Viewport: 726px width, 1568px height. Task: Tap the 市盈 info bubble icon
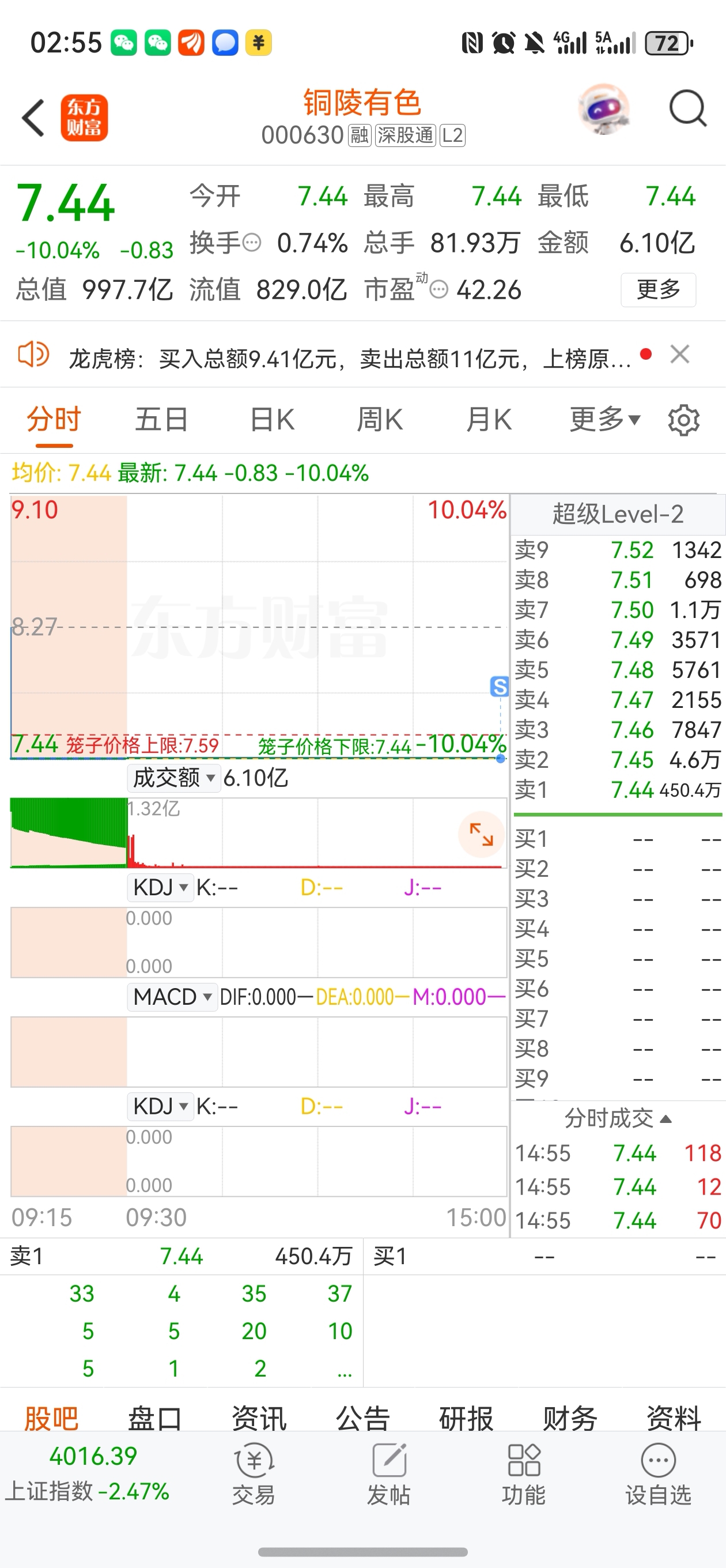tap(438, 290)
